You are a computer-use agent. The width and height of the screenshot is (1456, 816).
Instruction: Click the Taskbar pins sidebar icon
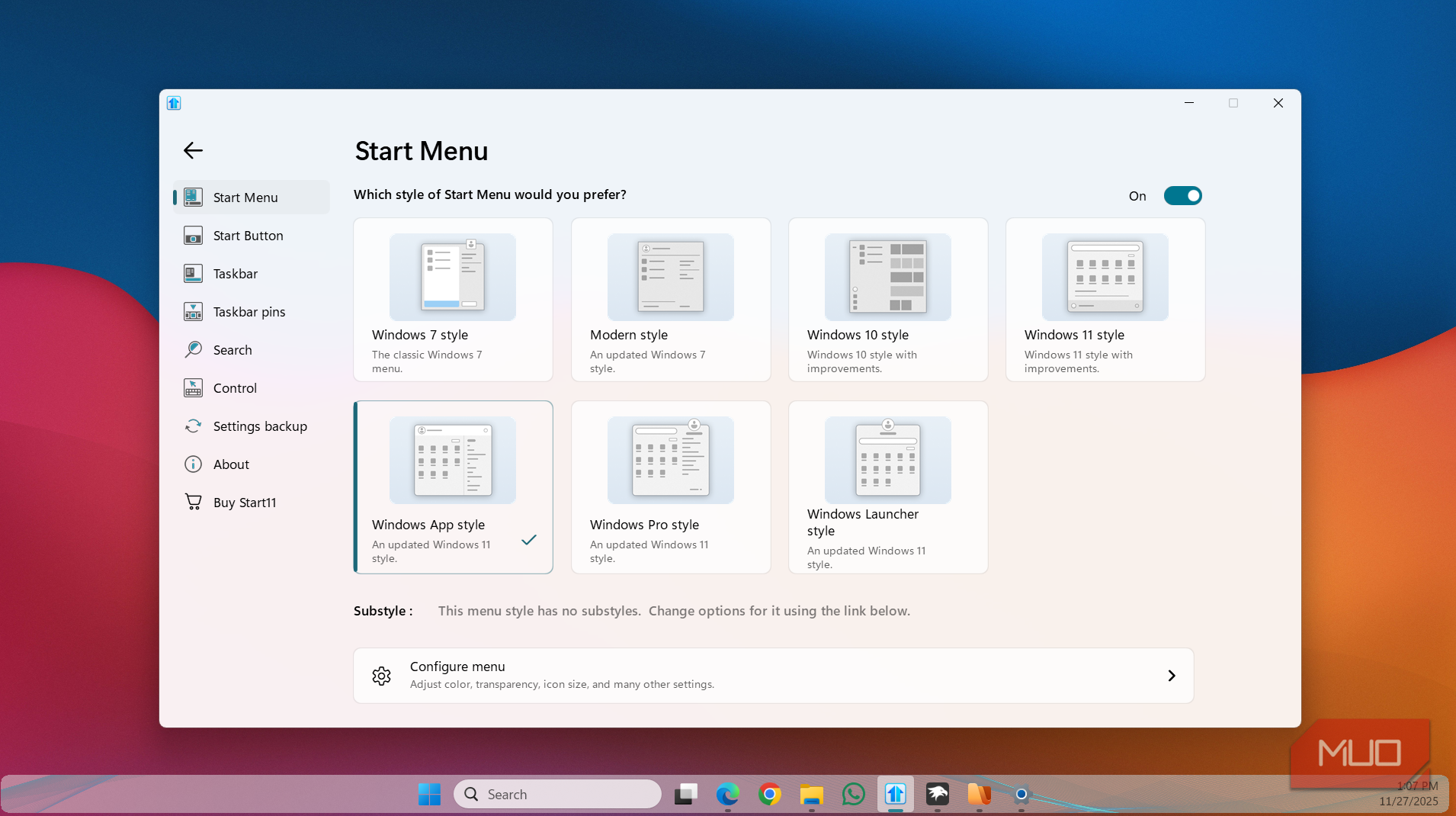click(x=194, y=312)
